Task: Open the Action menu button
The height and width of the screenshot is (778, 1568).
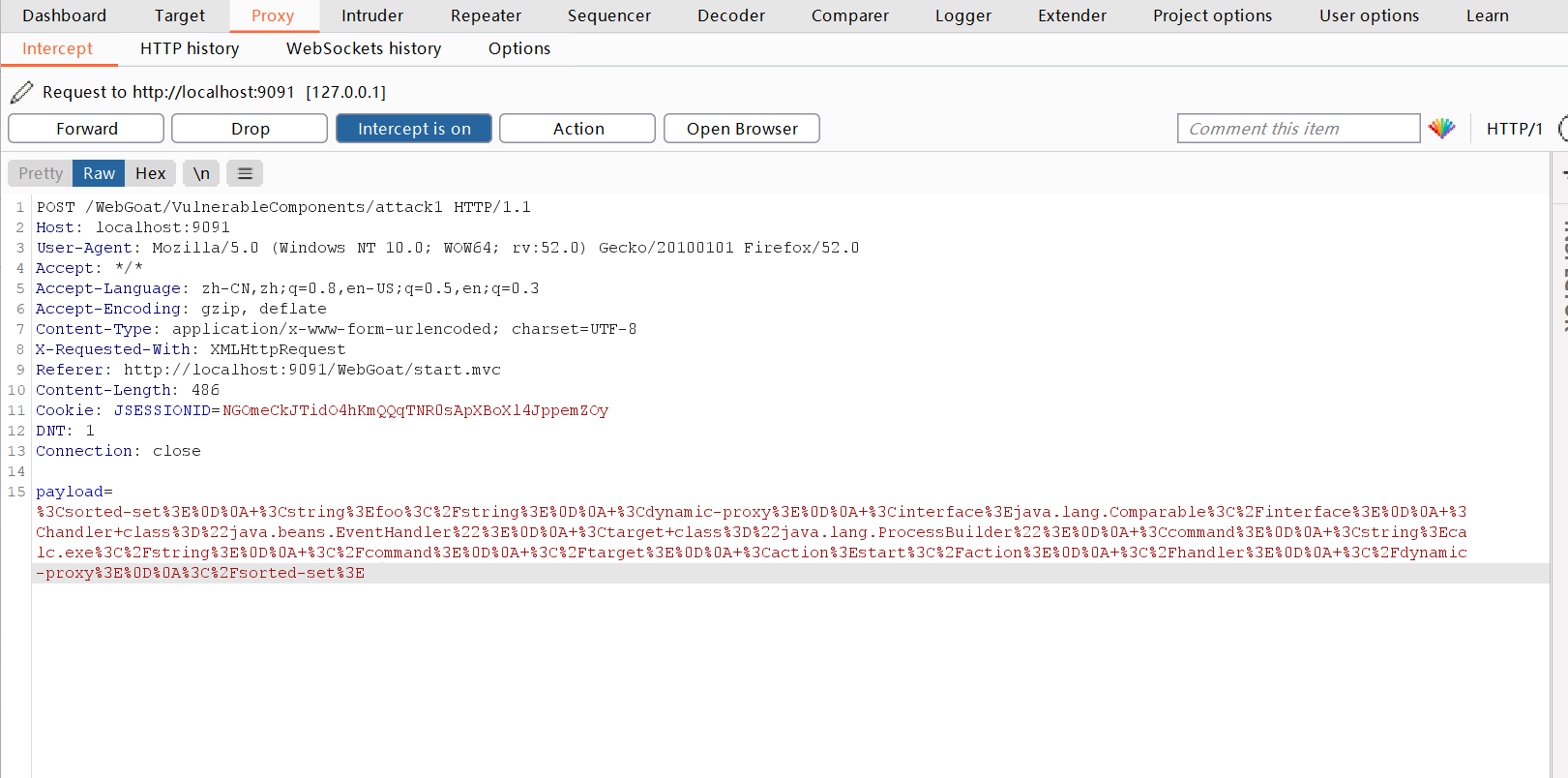Action: [577, 129]
